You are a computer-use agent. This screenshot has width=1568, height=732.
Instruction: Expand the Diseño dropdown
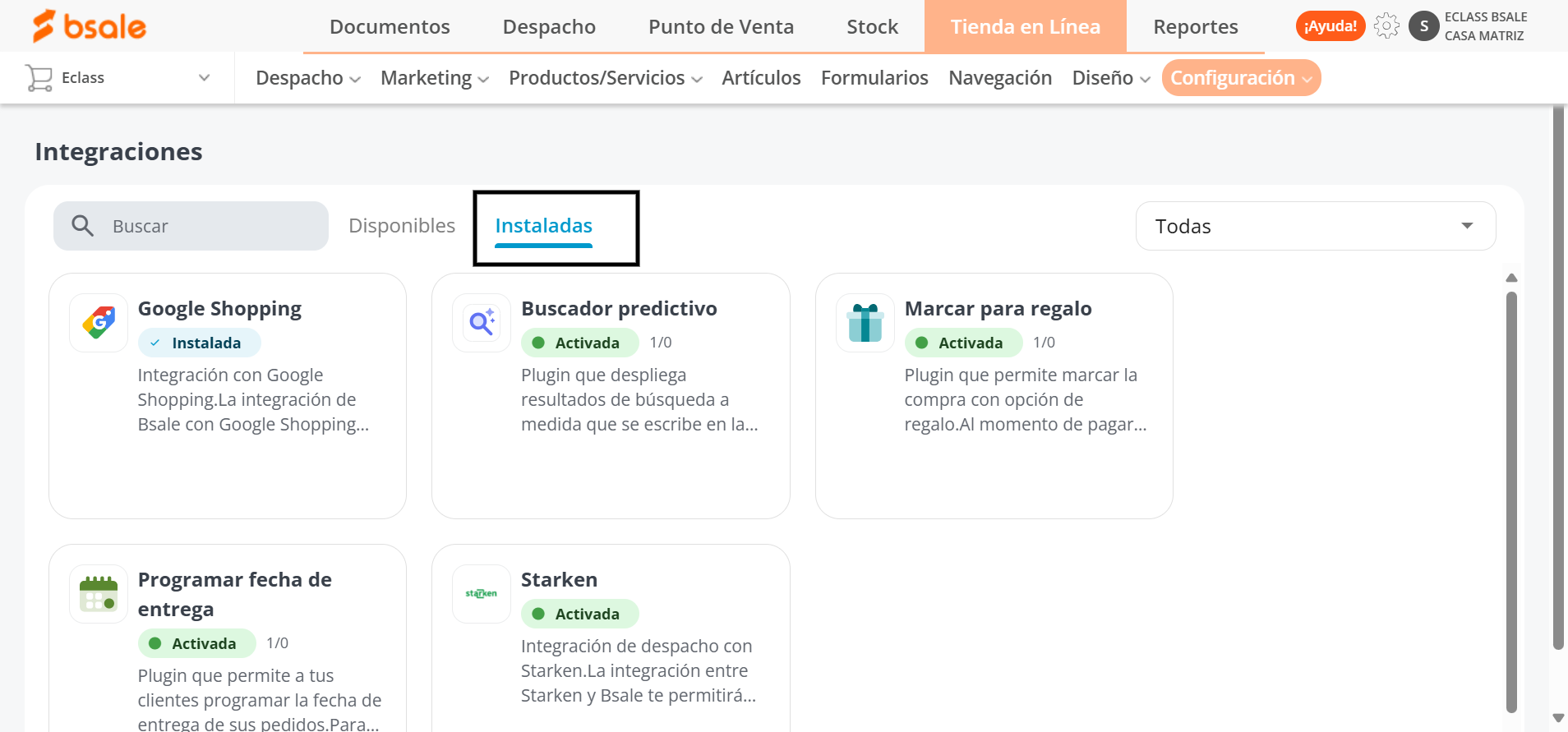1111,78
